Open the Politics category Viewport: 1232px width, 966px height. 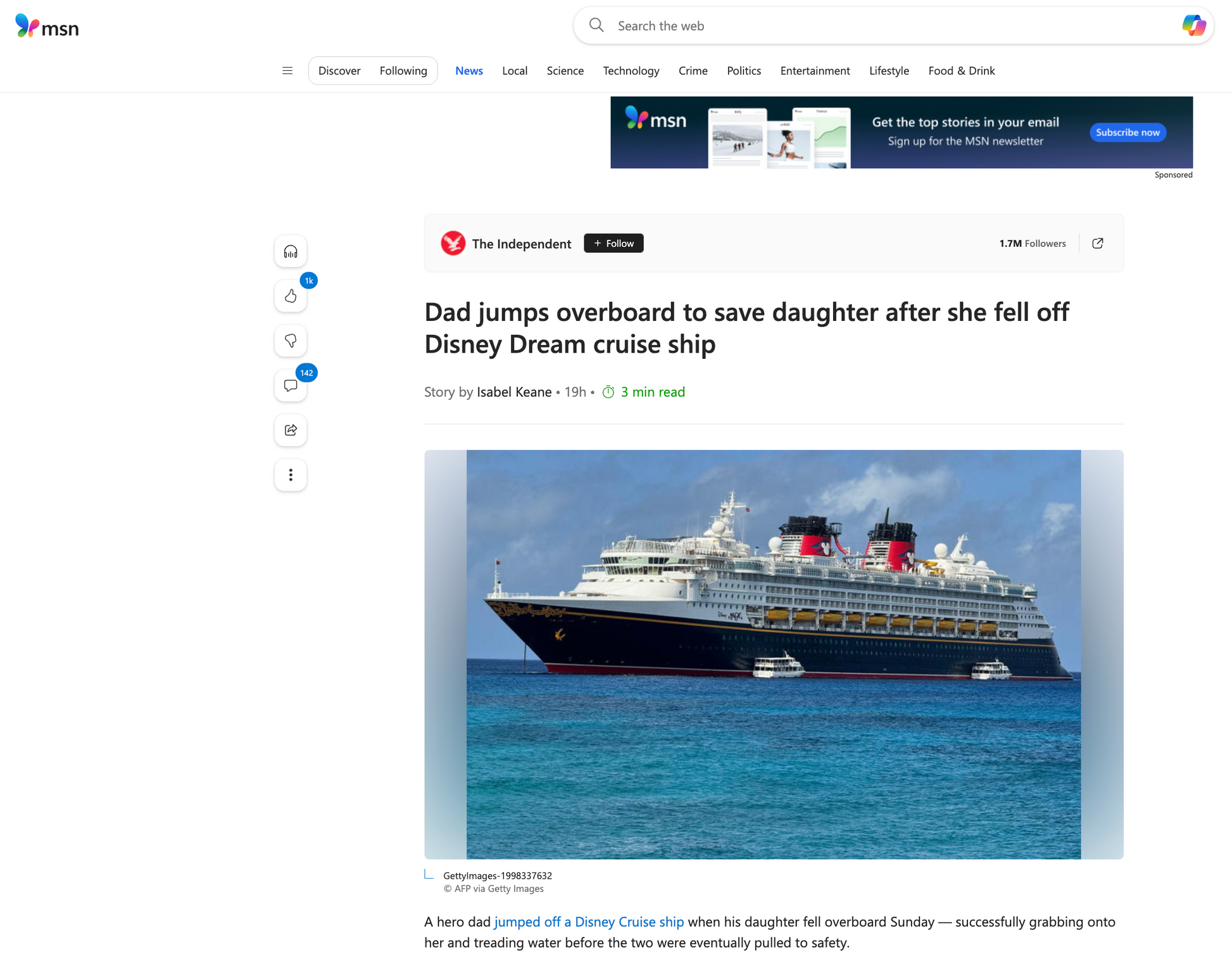(x=744, y=70)
